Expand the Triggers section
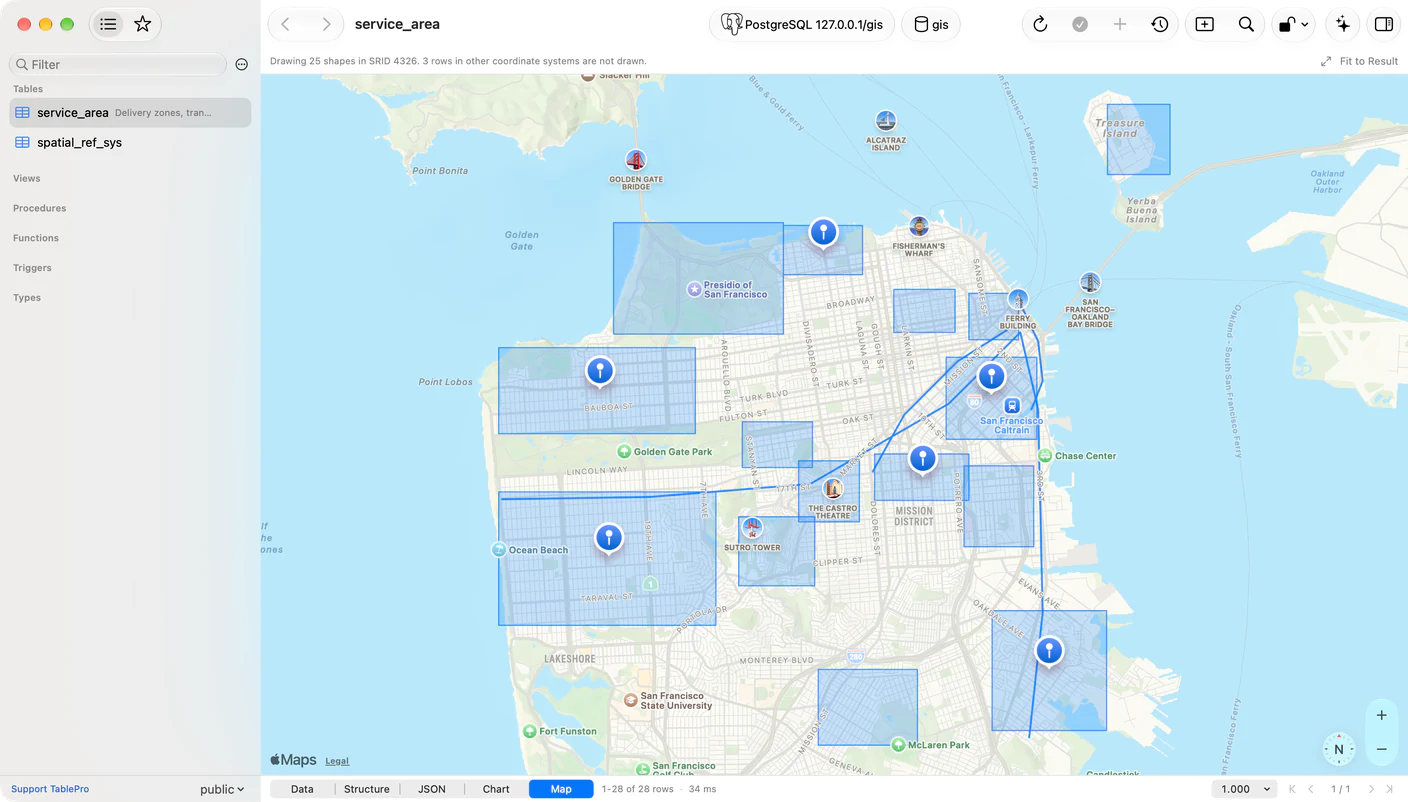The height and width of the screenshot is (802, 1408). pyautogui.click(x=32, y=268)
